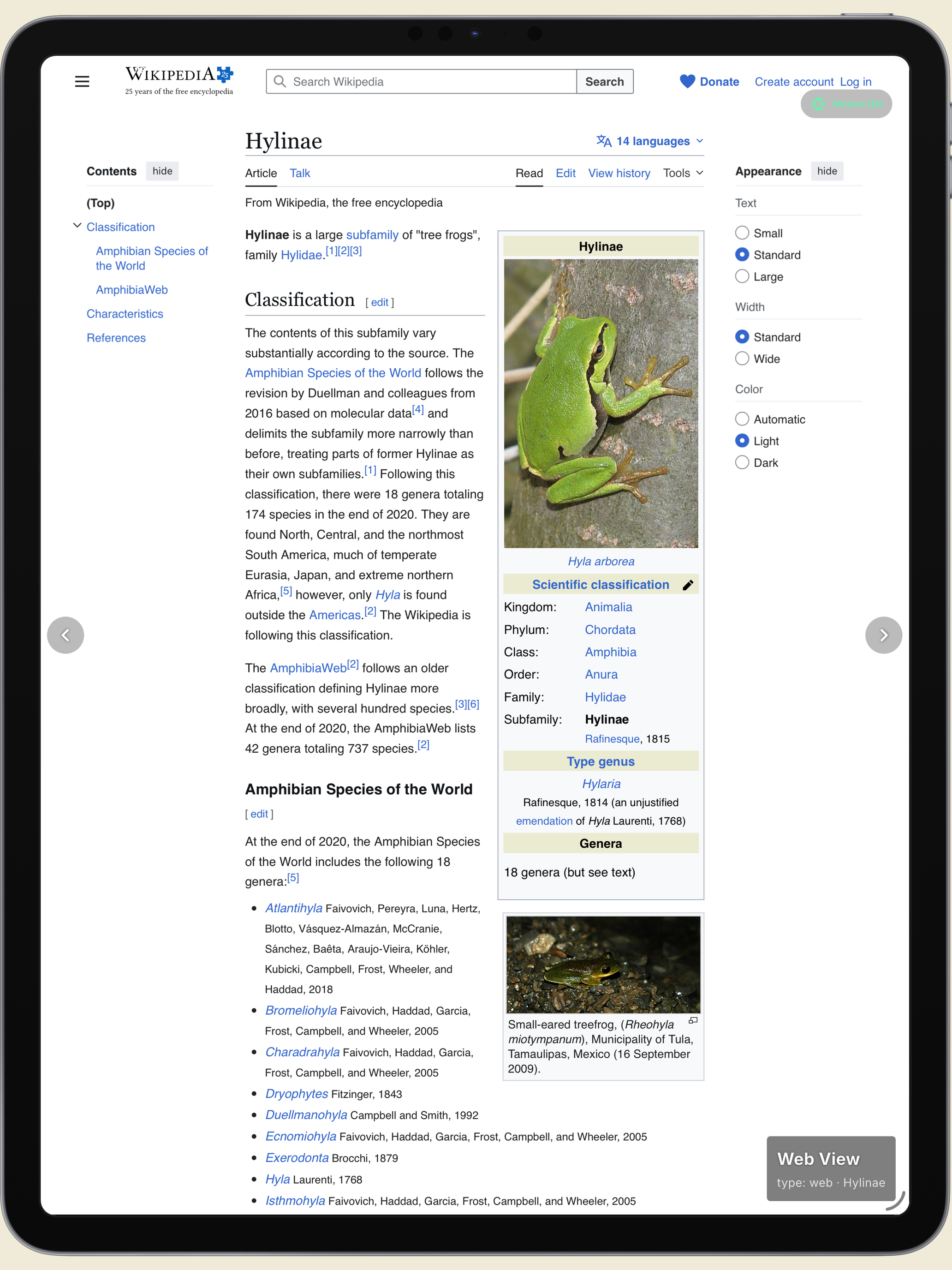
Task: Go to next slide with right arrow
Action: (x=883, y=635)
